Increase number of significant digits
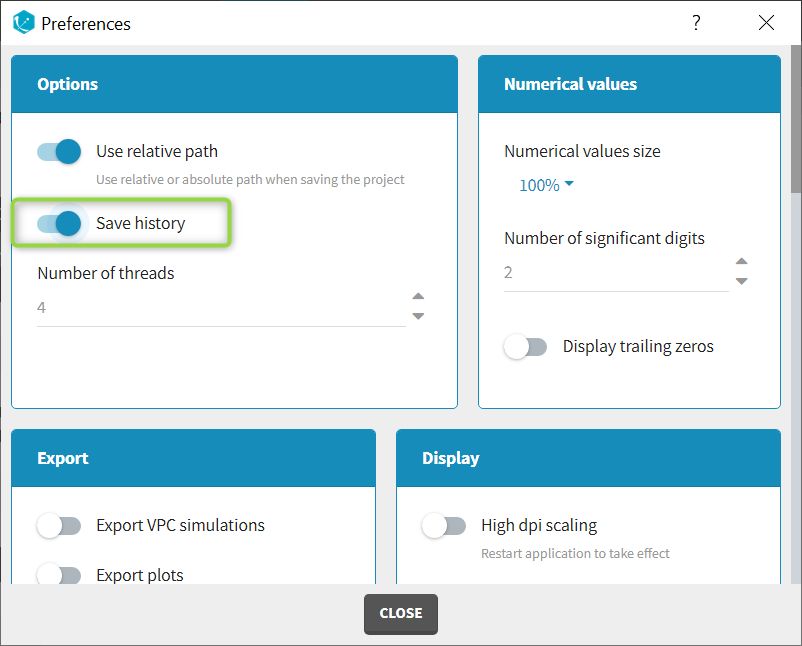This screenshot has width=802, height=646. (x=741, y=262)
